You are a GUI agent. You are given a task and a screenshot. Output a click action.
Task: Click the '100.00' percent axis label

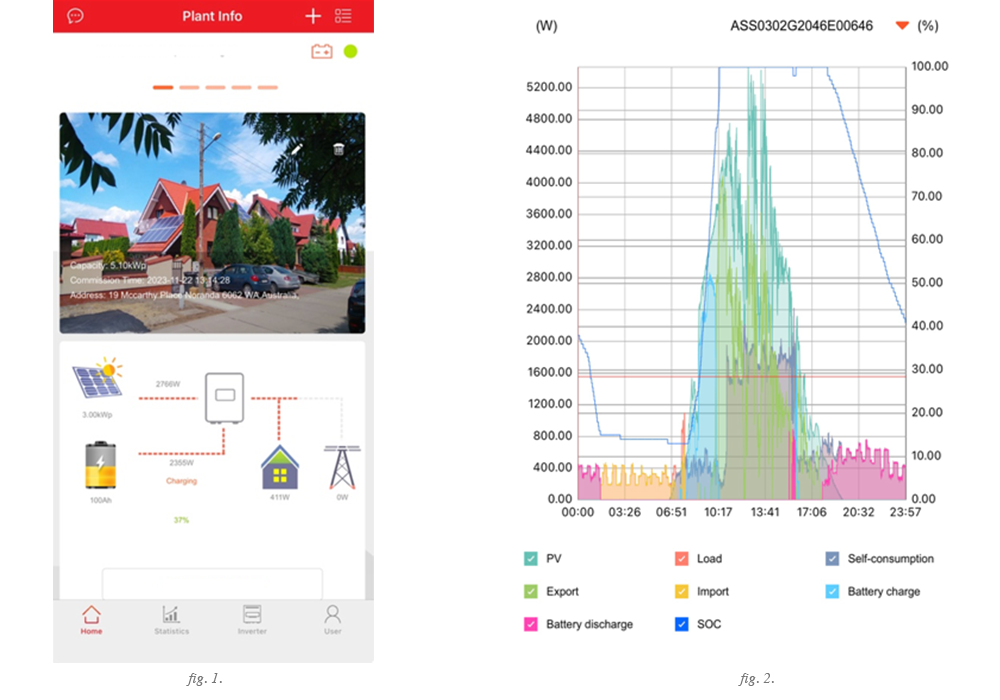[930, 66]
